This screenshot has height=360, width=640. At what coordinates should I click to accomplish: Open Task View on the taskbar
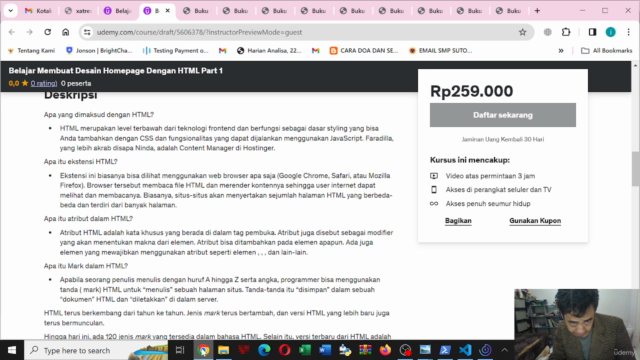180,350
